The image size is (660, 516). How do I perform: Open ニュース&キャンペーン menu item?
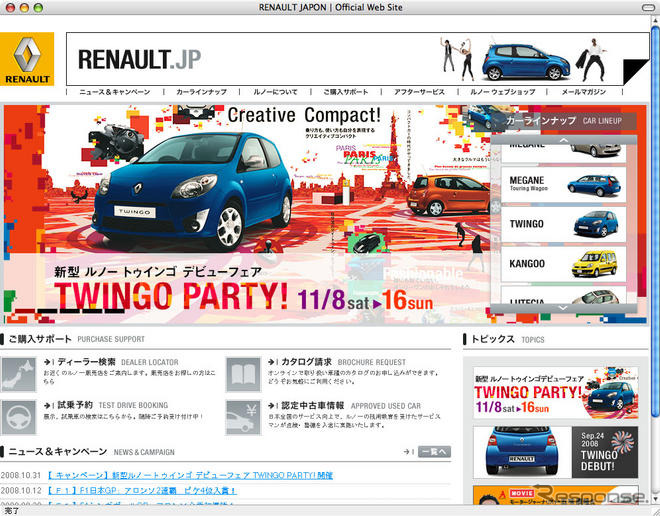(x=115, y=92)
